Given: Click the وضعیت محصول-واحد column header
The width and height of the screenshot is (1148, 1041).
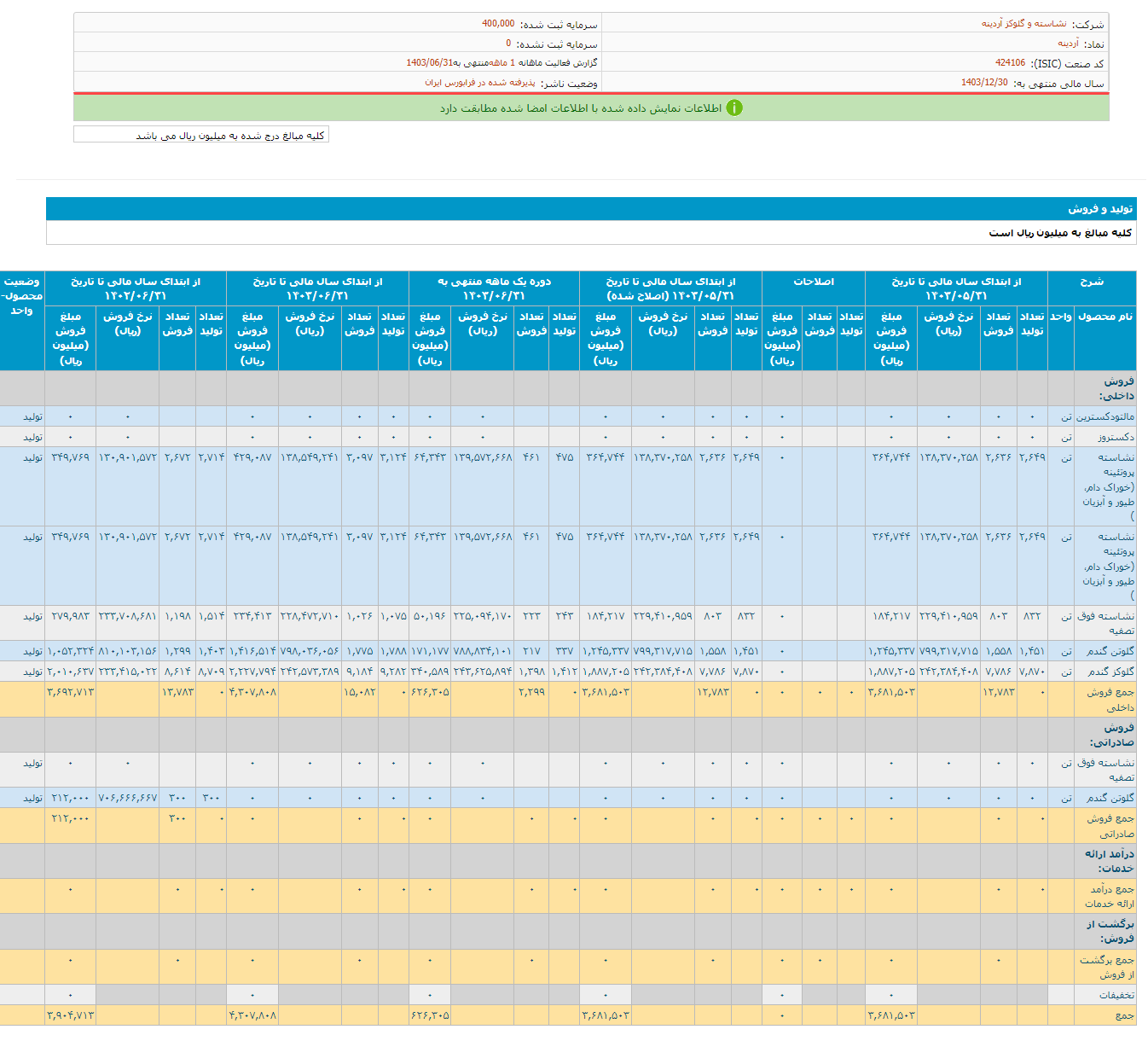Looking at the screenshot, I should (x=22, y=295).
